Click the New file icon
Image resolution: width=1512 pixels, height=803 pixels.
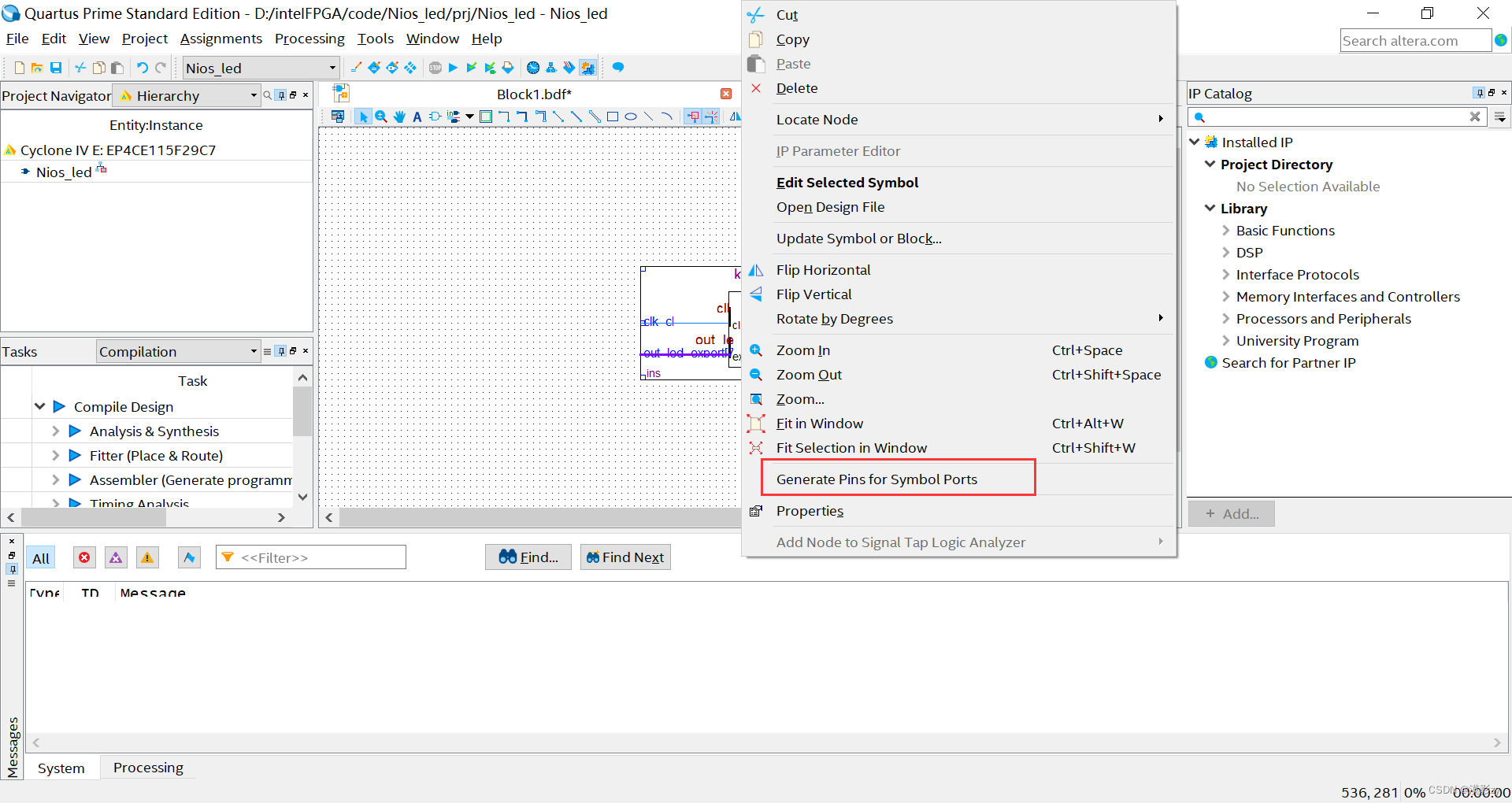pyautogui.click(x=20, y=68)
